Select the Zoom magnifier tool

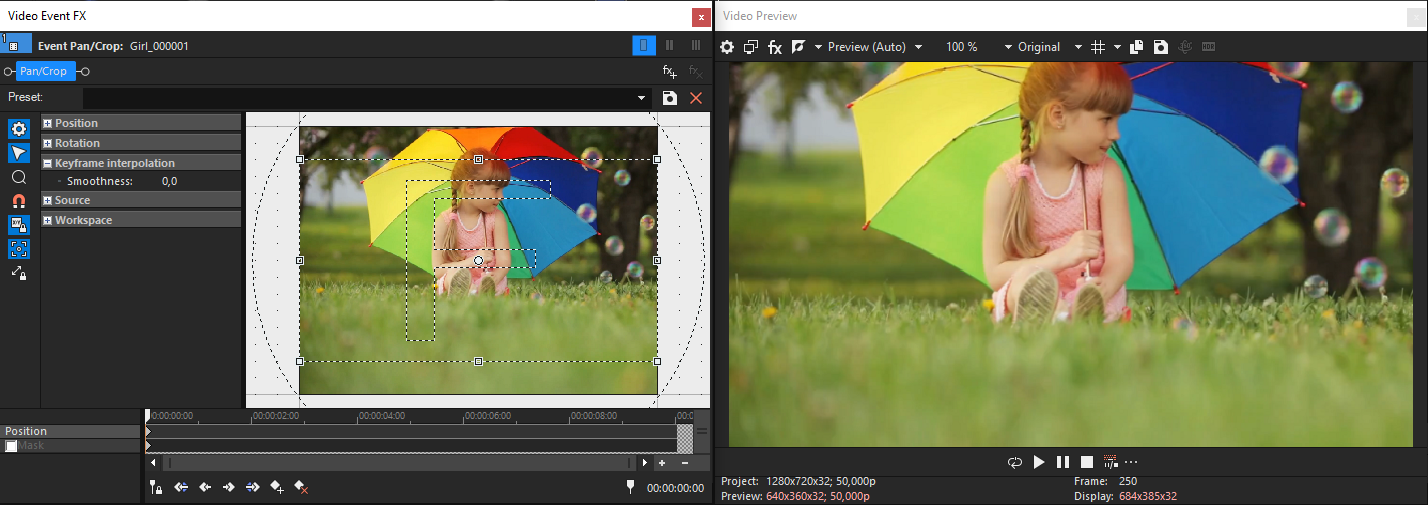coord(19,177)
